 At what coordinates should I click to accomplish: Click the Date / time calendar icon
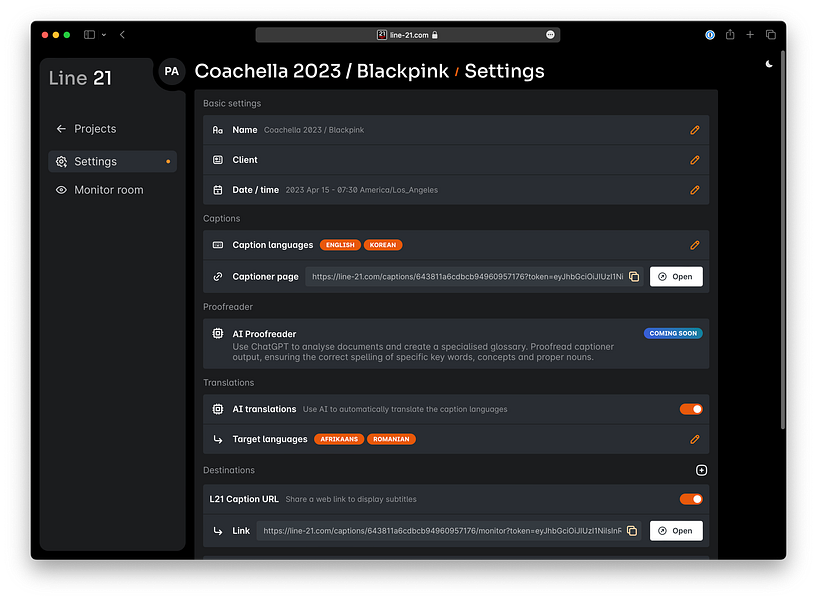click(218, 190)
